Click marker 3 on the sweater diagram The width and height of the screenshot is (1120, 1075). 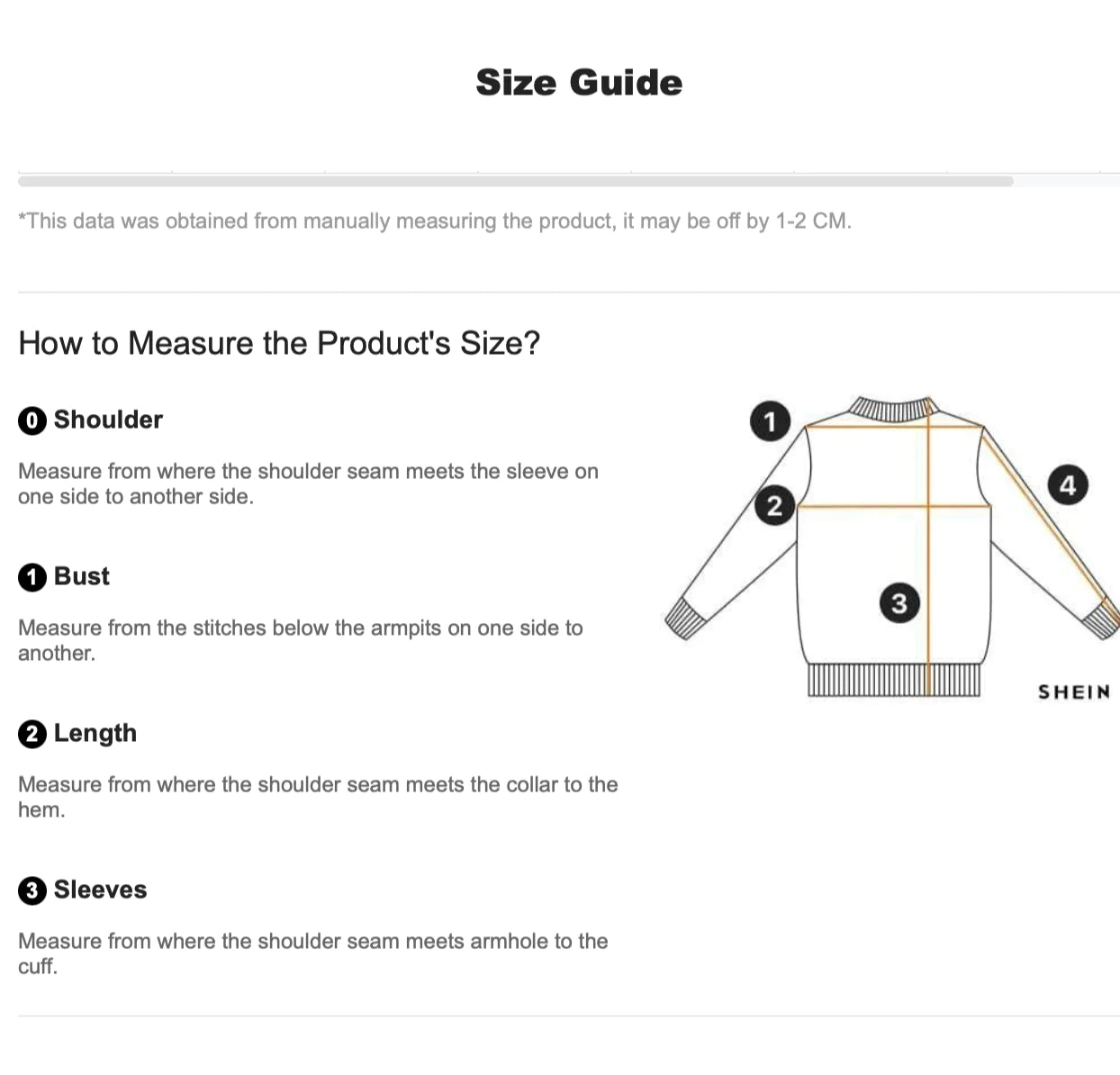click(x=899, y=602)
